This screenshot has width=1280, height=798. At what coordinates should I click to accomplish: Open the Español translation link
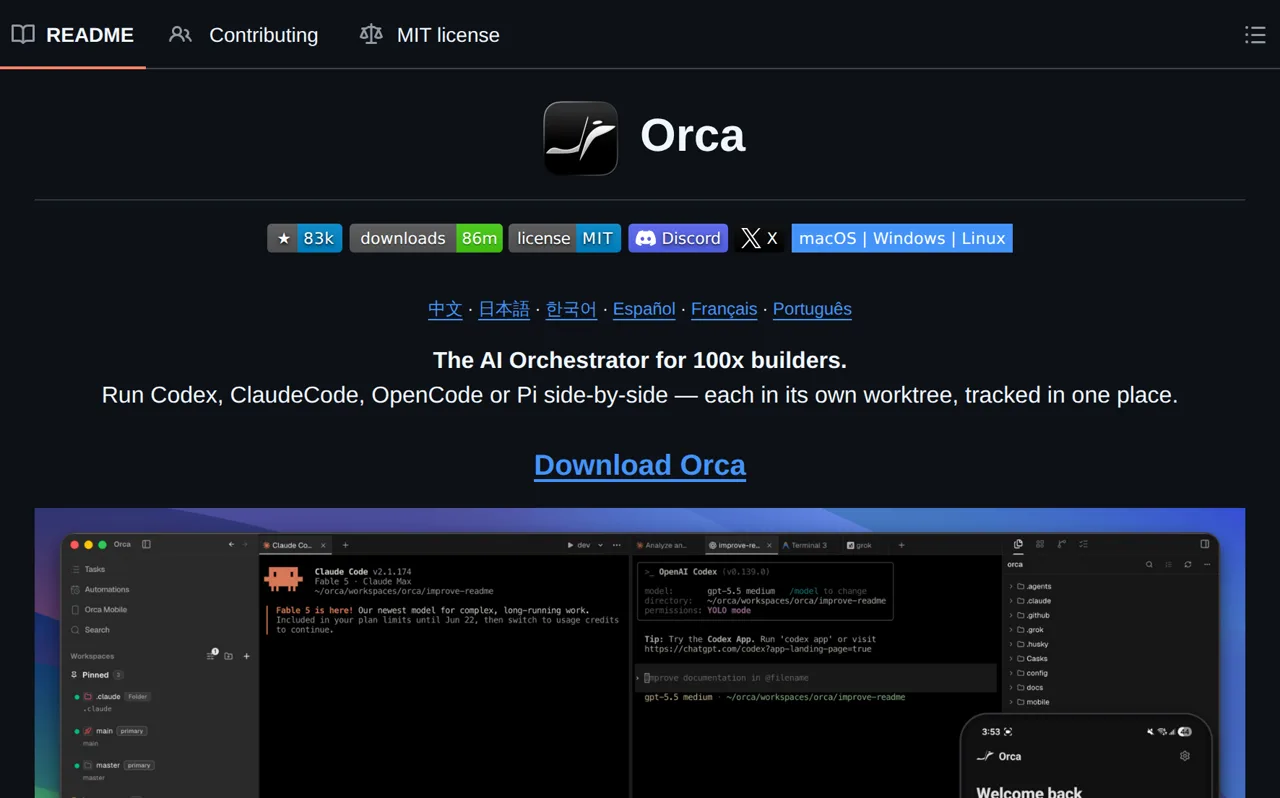[x=644, y=309]
